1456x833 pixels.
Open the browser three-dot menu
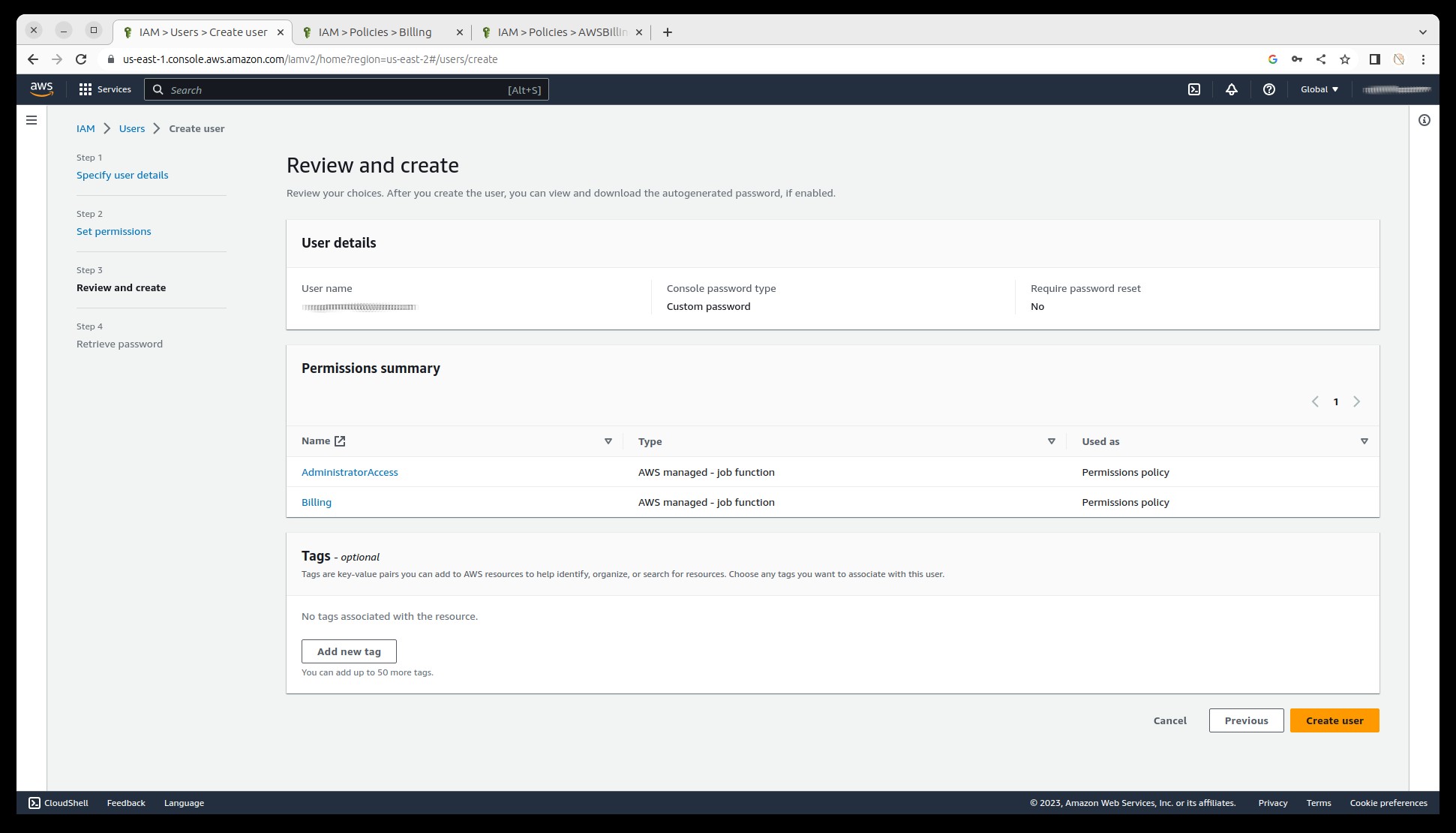click(x=1424, y=59)
